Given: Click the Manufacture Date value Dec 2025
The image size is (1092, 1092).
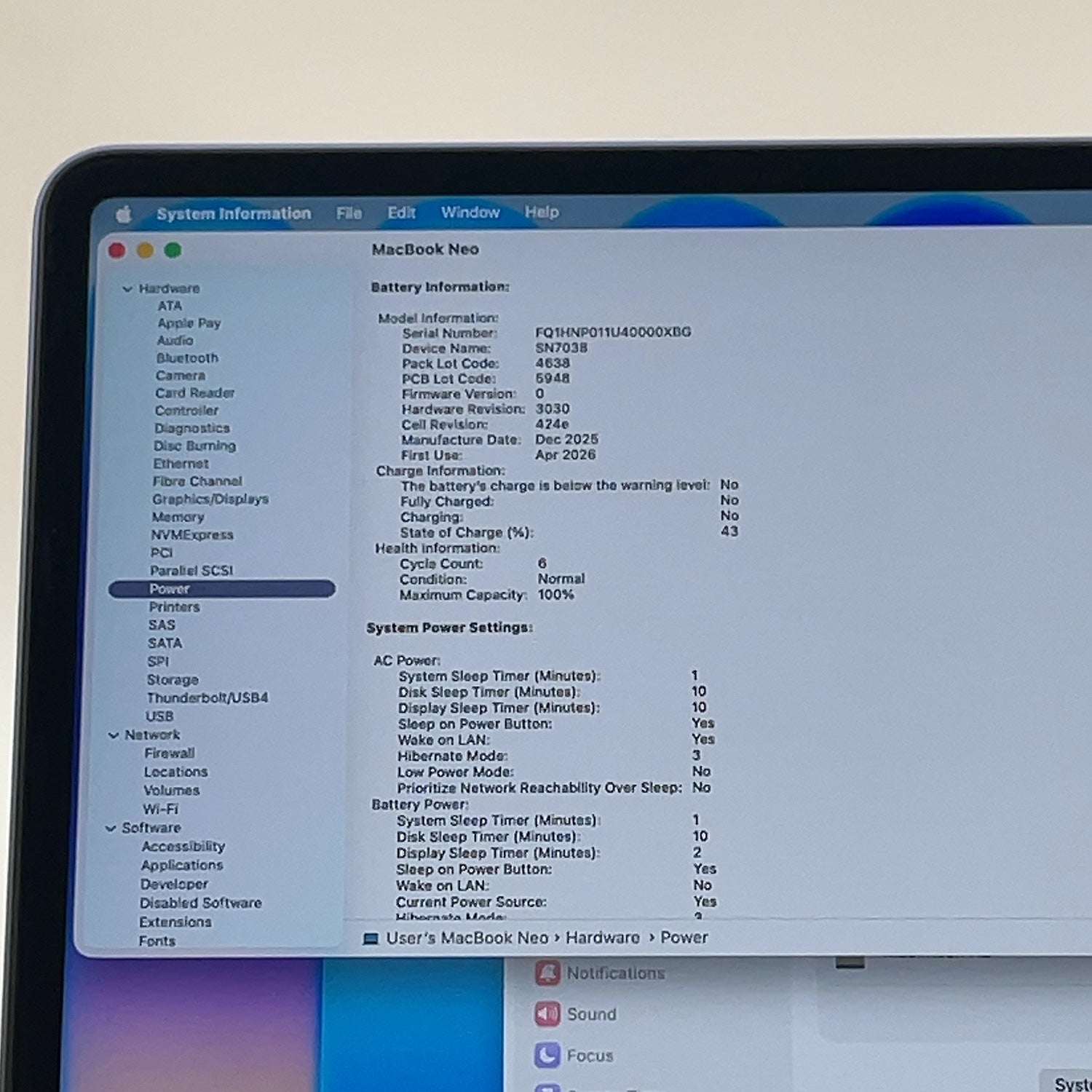Looking at the screenshot, I should 566,440.
